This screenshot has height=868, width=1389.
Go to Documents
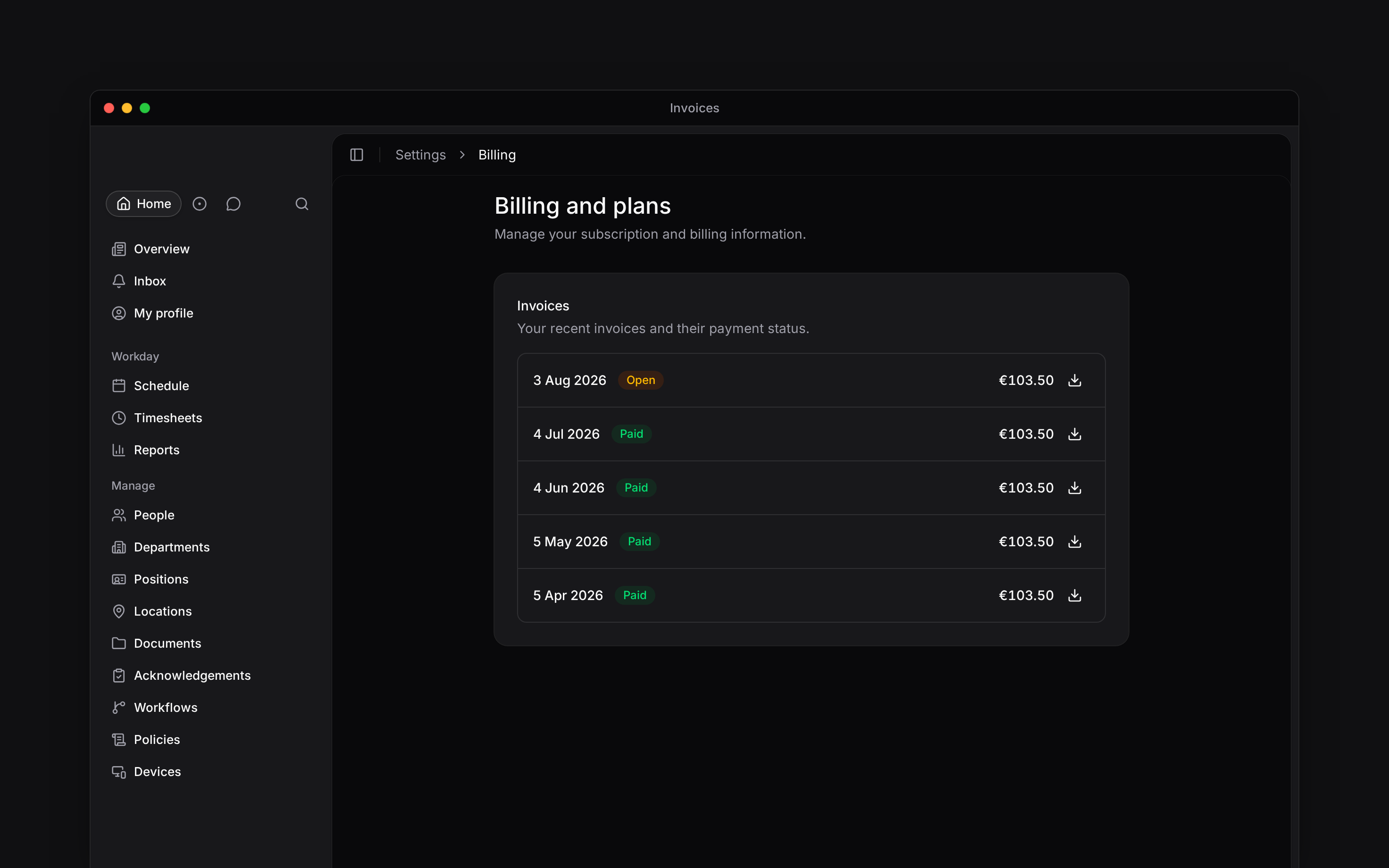click(x=157, y=643)
